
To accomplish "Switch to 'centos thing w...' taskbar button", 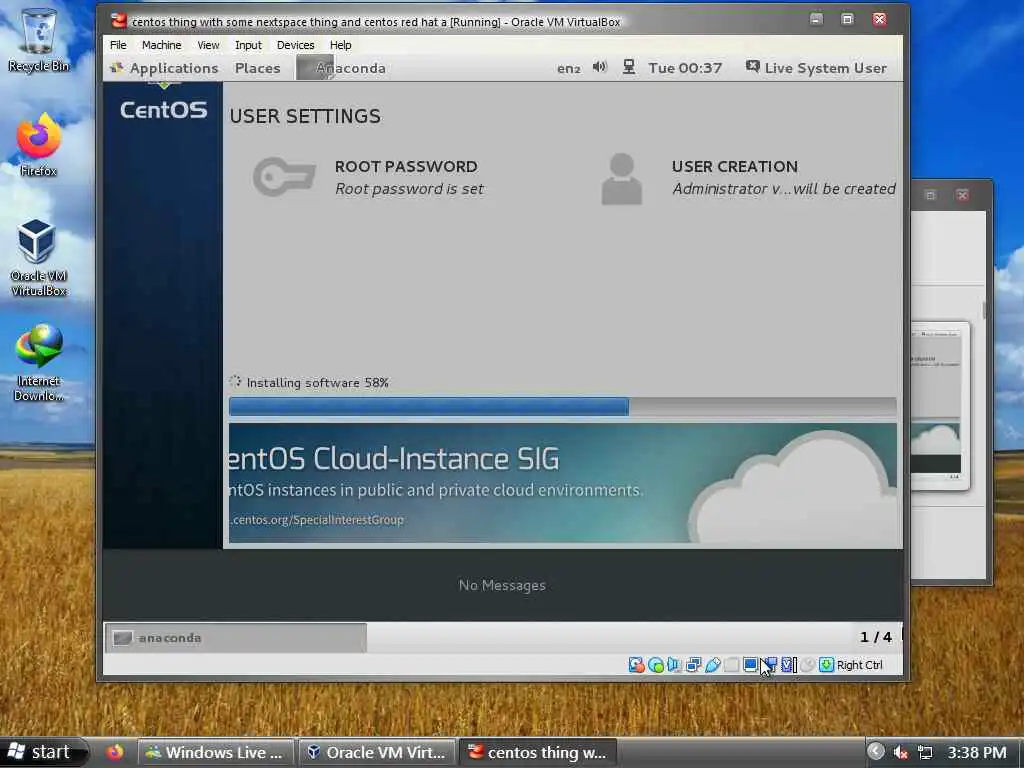I will coord(538,752).
